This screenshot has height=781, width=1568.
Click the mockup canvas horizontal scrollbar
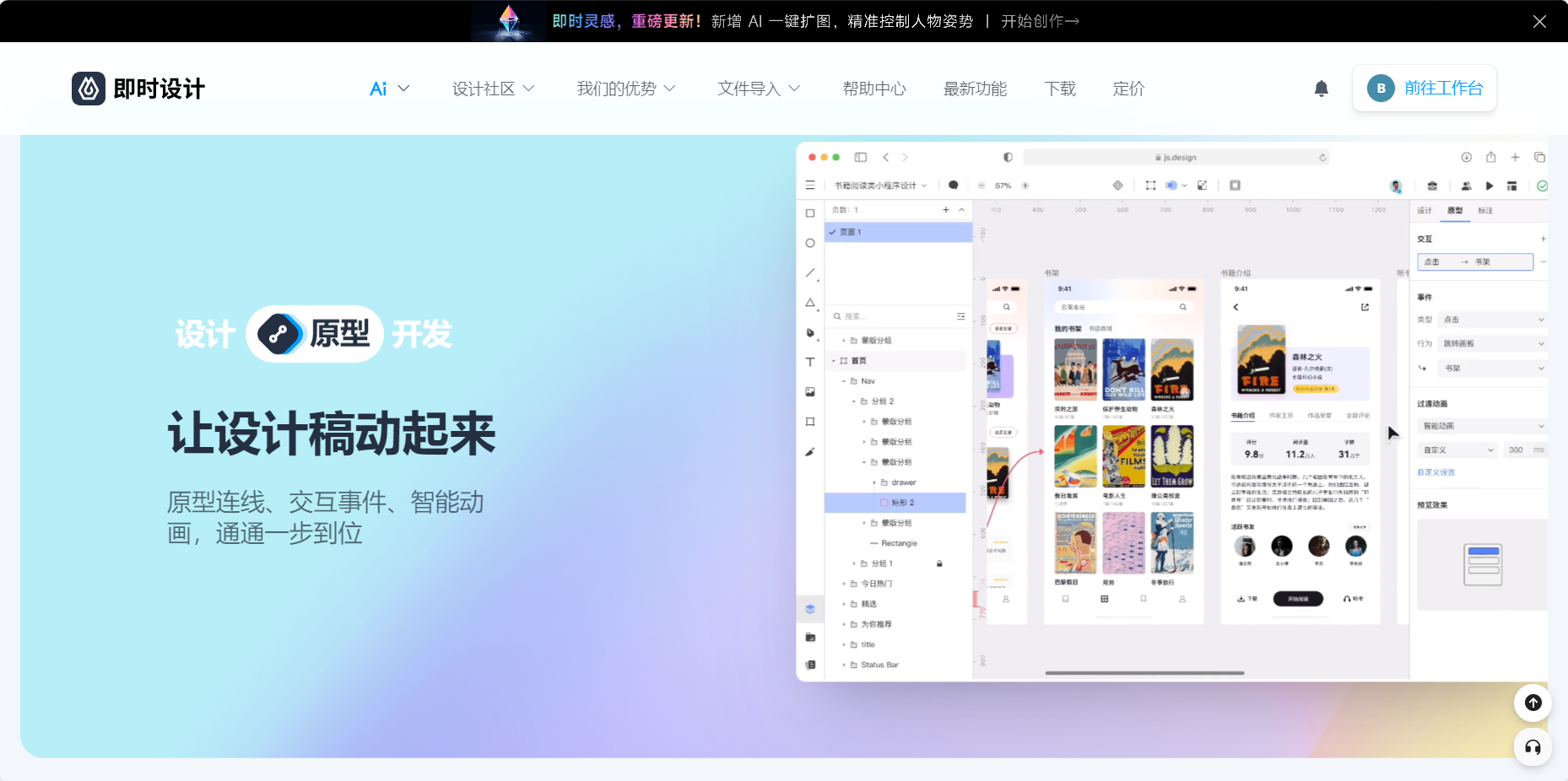(x=1144, y=673)
